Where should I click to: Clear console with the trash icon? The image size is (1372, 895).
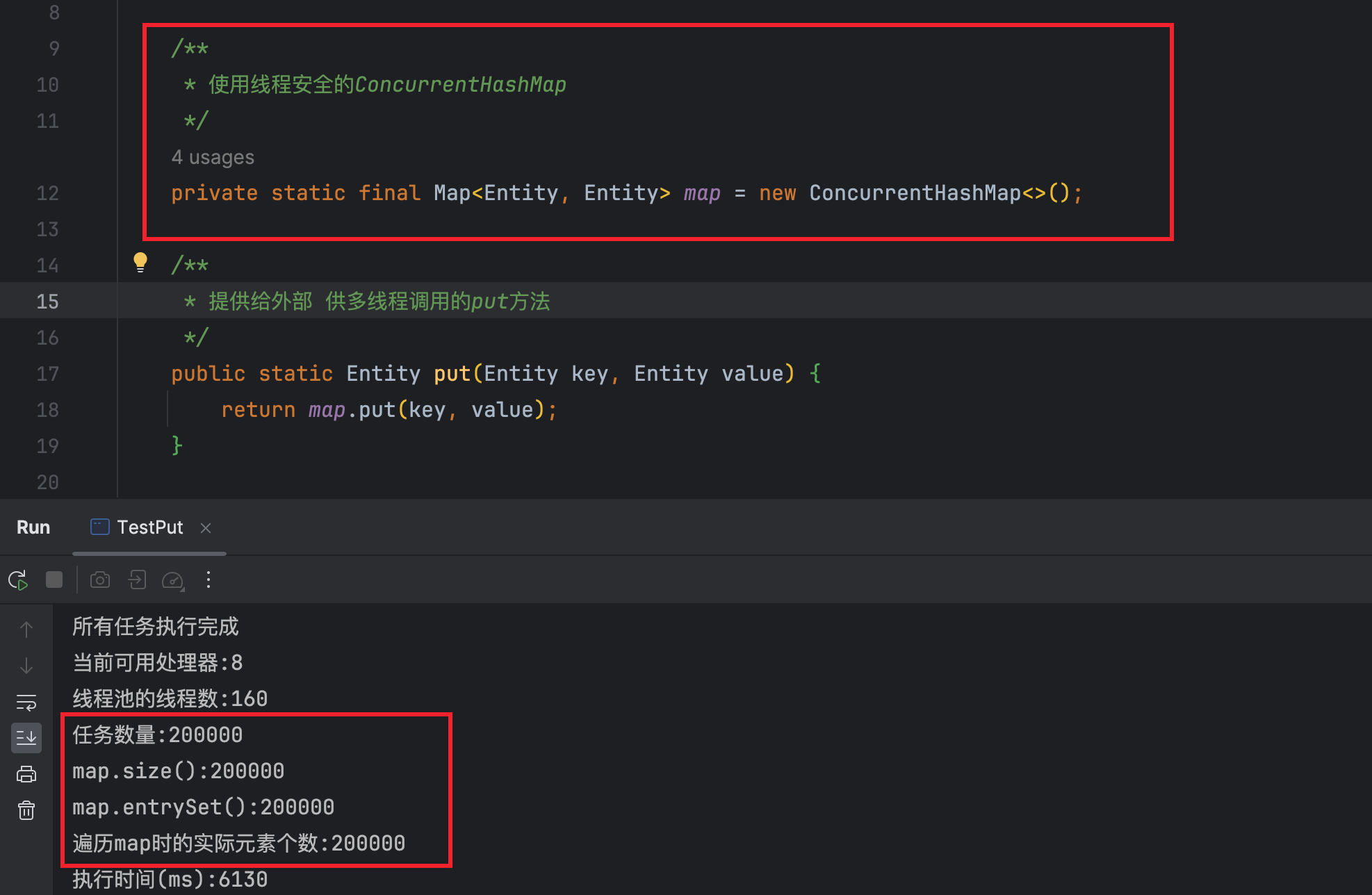click(26, 810)
